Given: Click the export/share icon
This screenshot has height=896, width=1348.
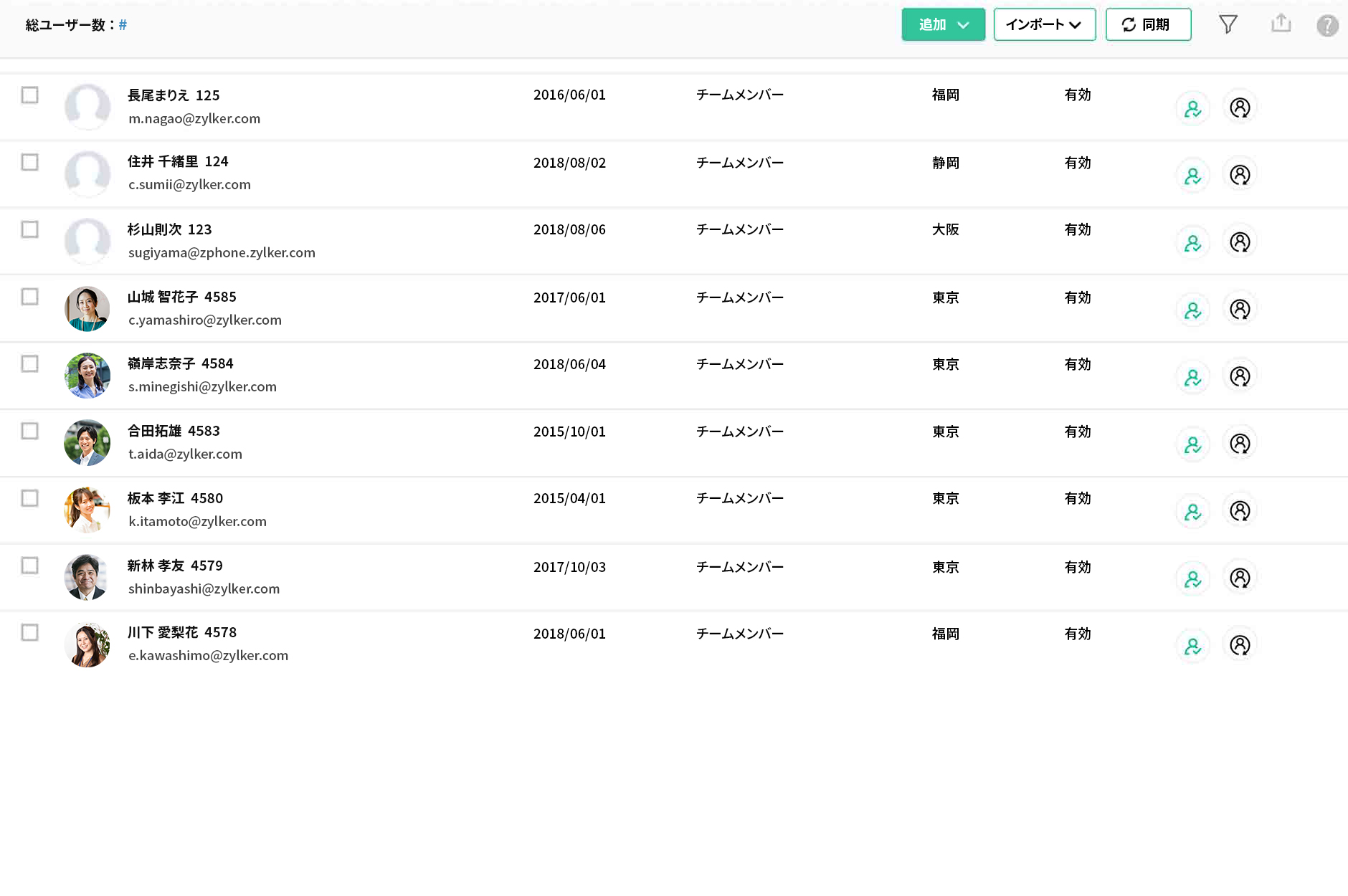Looking at the screenshot, I should 1281,24.
